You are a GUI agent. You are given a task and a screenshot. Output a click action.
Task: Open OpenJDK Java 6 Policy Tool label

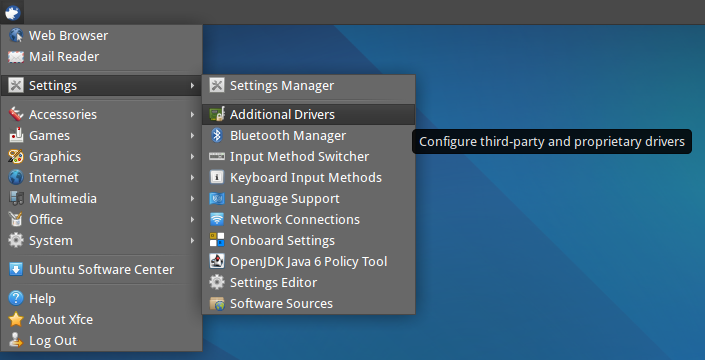[308, 262]
